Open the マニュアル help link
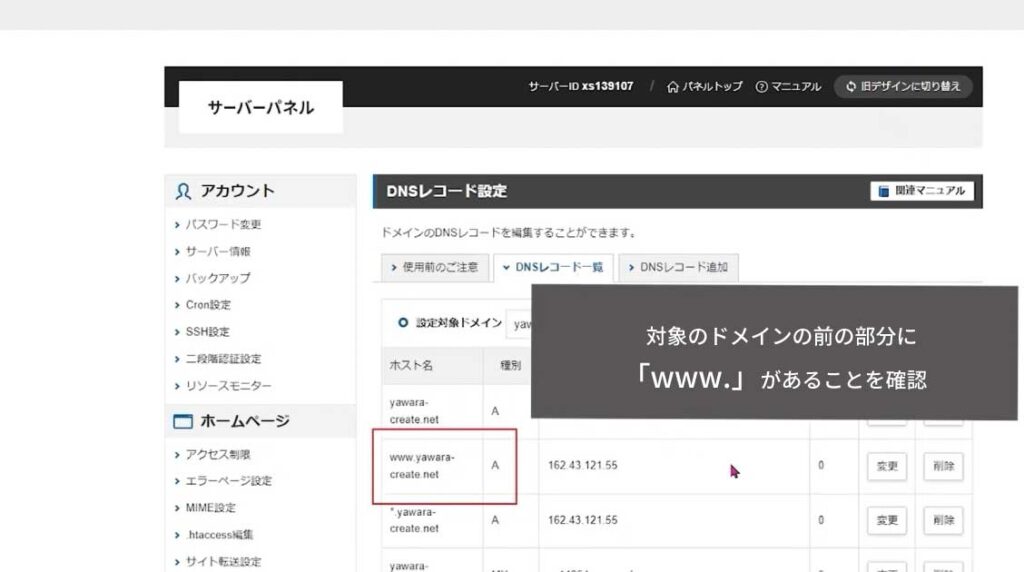 (x=788, y=86)
